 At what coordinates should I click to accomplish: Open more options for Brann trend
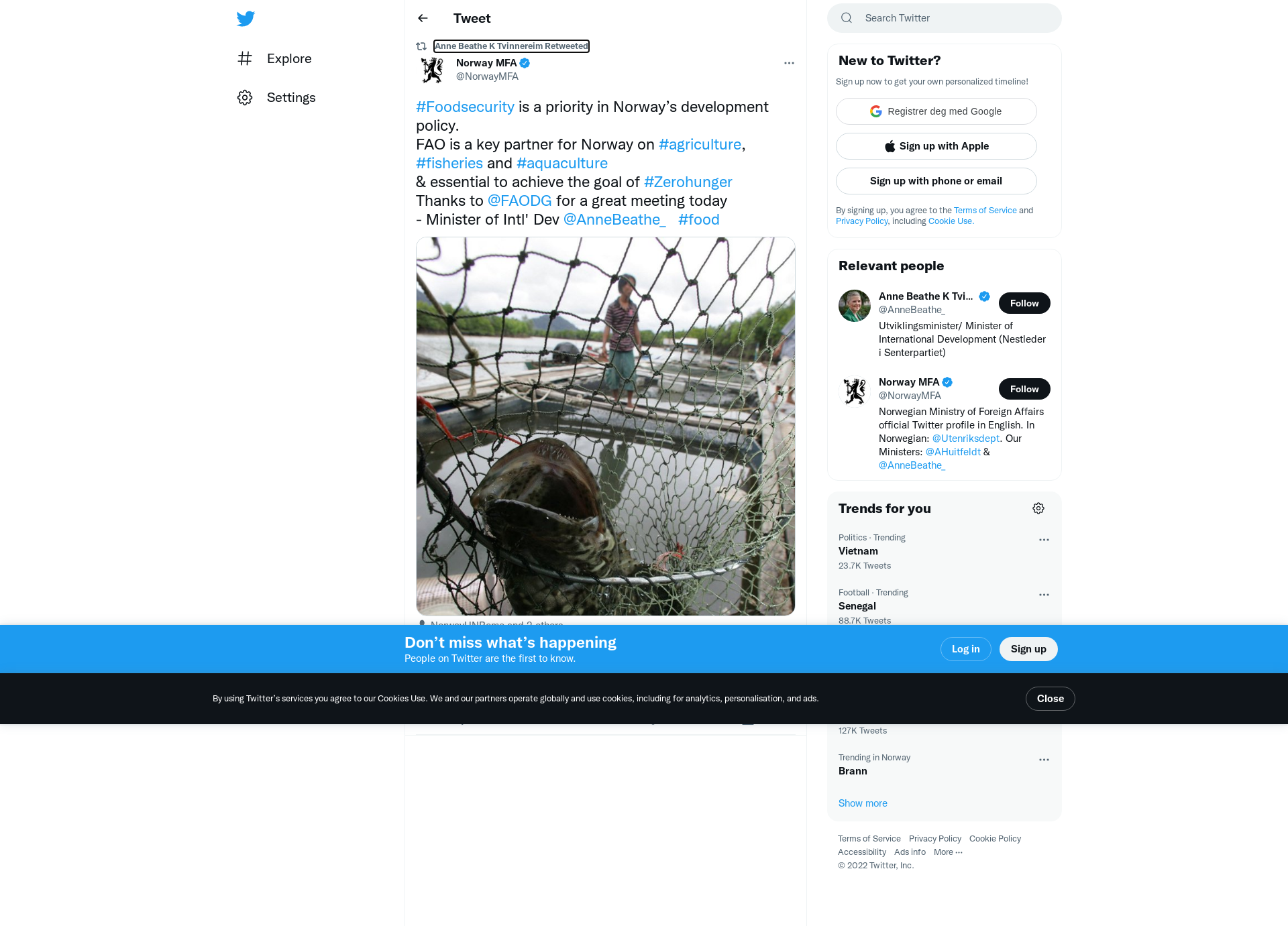click(1044, 760)
